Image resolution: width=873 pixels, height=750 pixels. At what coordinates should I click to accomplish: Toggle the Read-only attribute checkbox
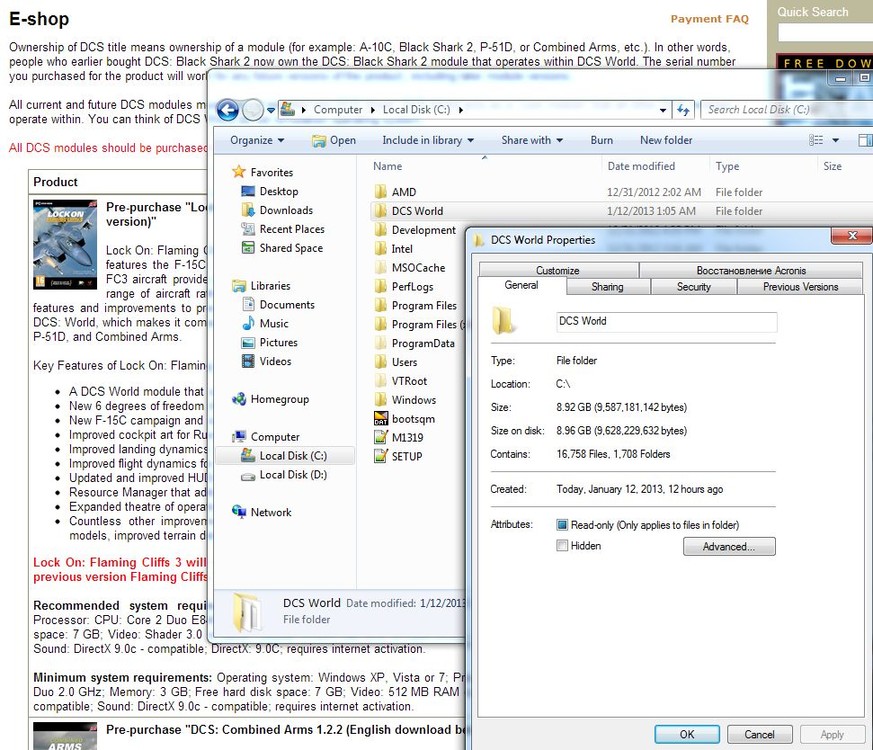[562, 524]
